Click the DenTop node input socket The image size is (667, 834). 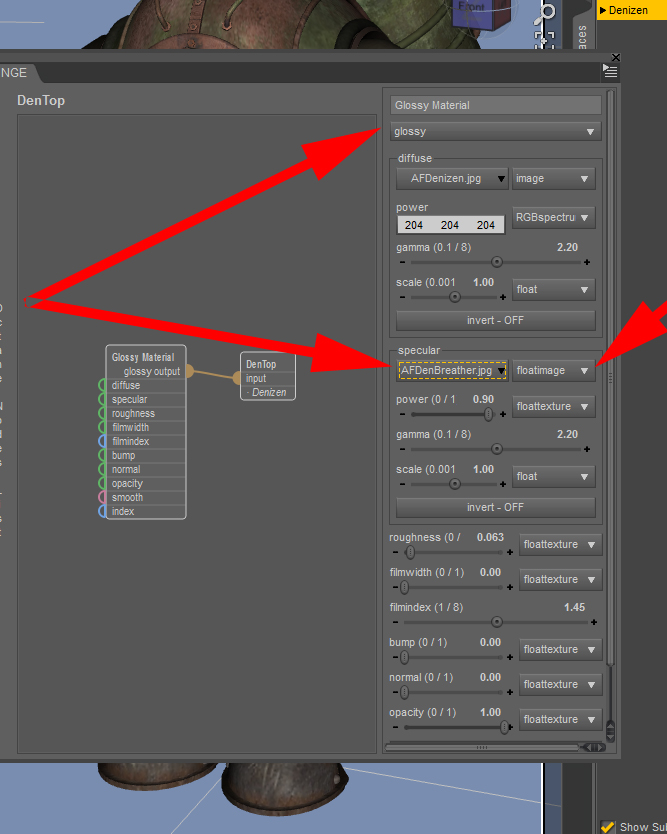pos(237,378)
